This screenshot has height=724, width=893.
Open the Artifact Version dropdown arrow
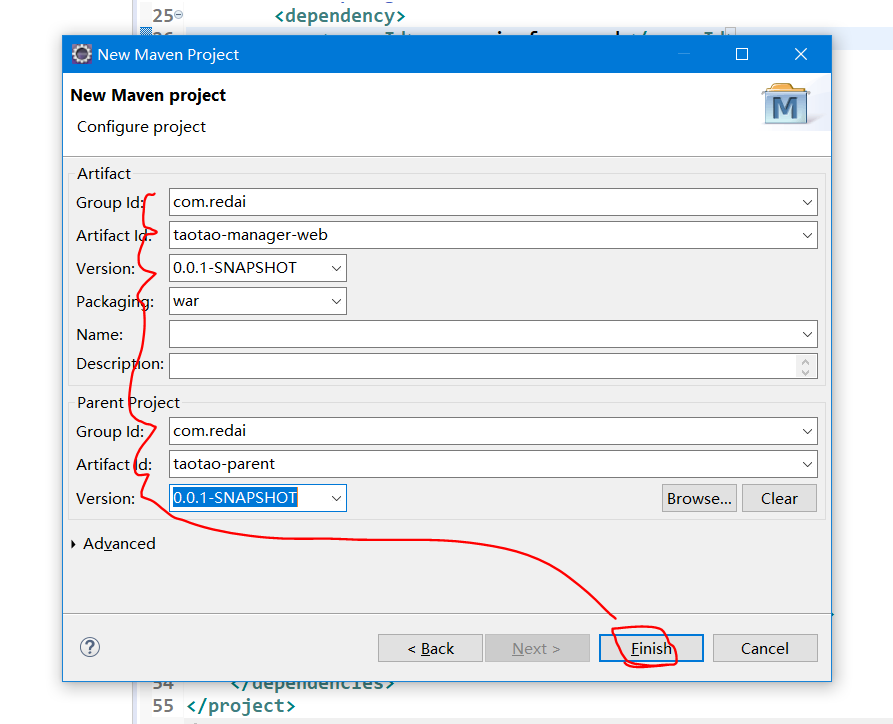click(x=336, y=268)
